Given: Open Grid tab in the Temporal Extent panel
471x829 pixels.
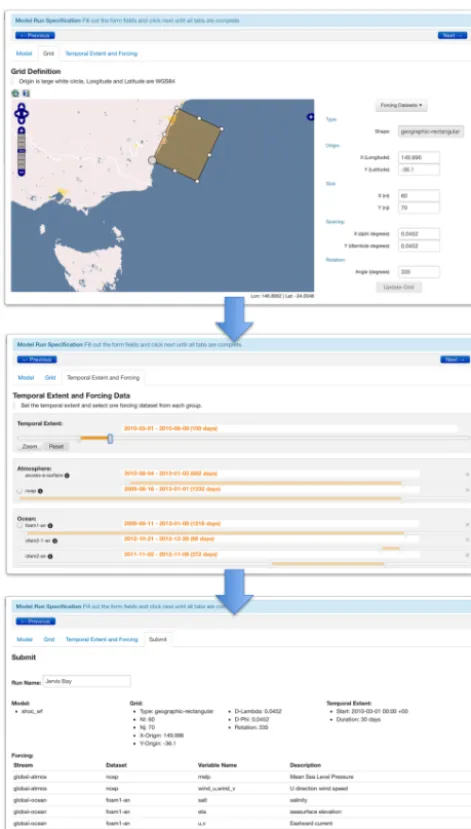Looking at the screenshot, I should coord(50,377).
